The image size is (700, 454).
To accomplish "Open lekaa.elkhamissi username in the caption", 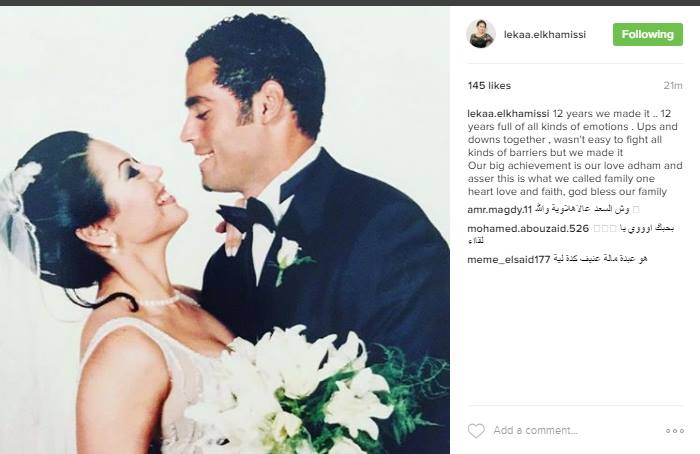I will (x=508, y=113).
